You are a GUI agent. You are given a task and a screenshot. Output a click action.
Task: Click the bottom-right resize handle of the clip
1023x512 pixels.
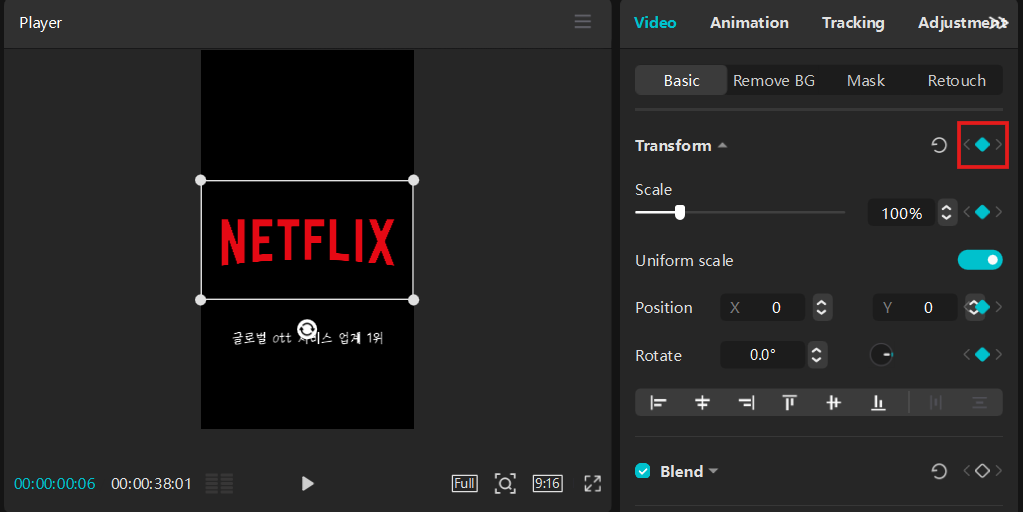(414, 300)
